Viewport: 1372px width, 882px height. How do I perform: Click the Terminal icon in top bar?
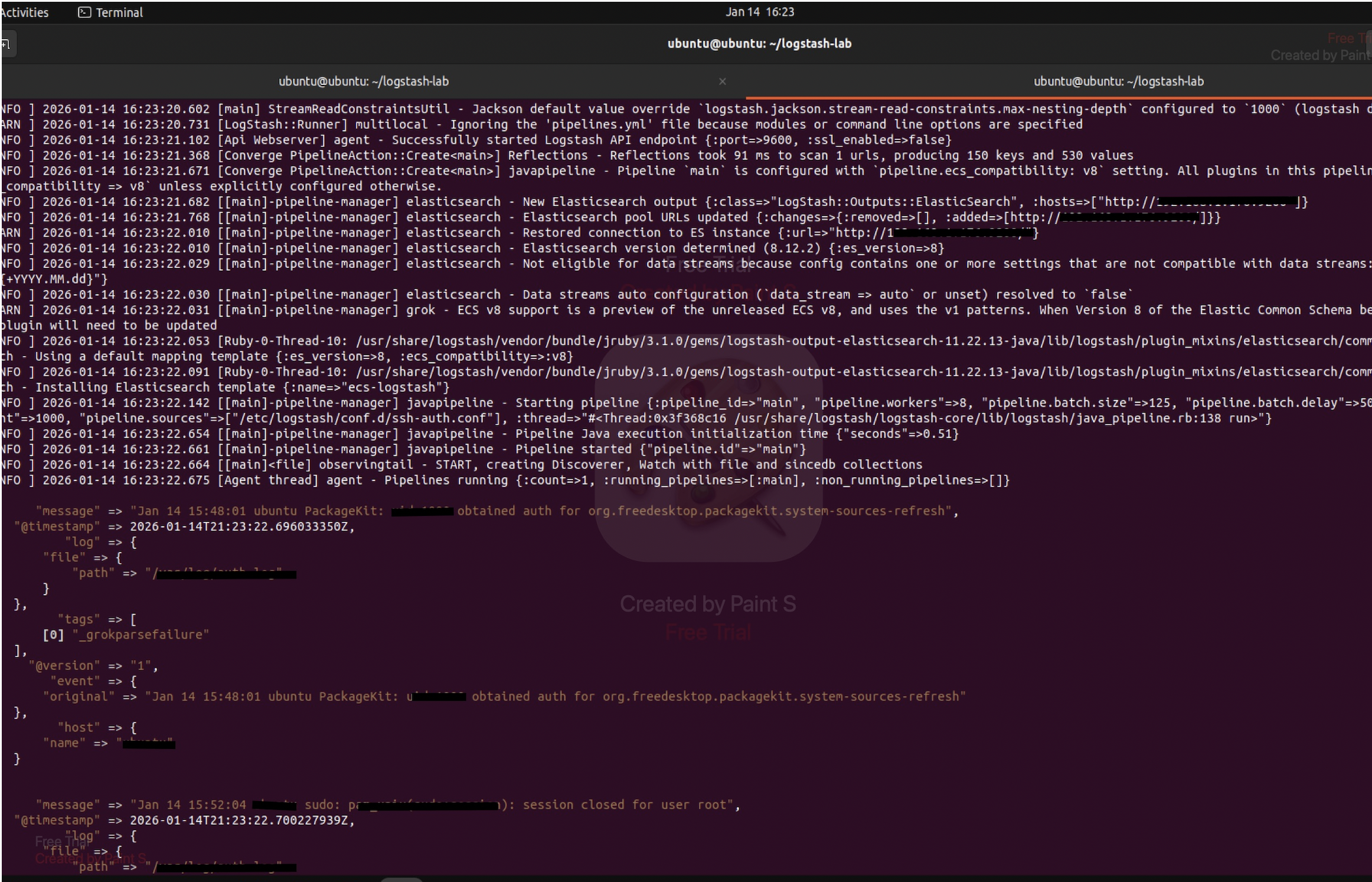tap(84, 12)
